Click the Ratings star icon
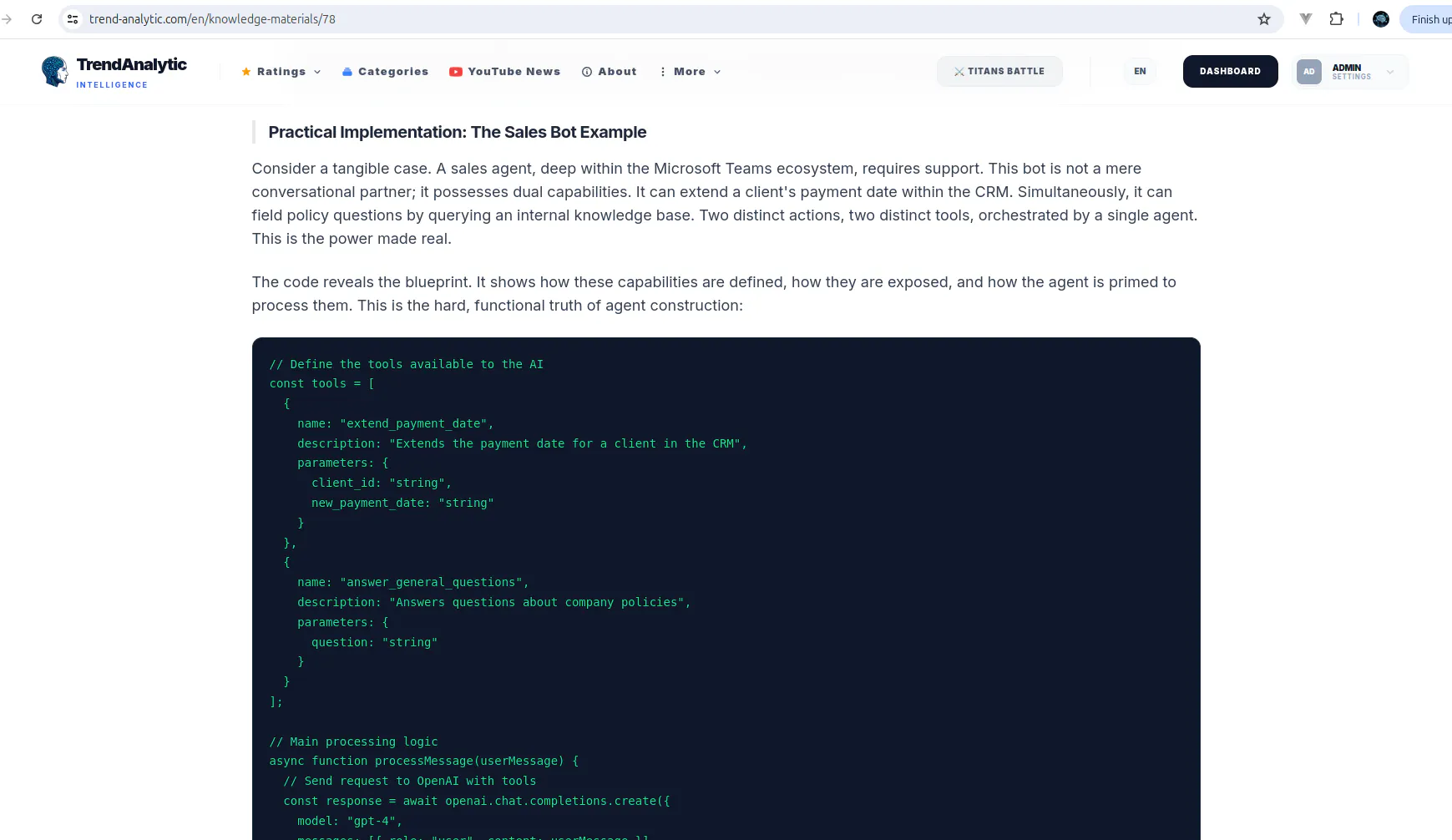The height and width of the screenshot is (840, 1452). tap(246, 72)
